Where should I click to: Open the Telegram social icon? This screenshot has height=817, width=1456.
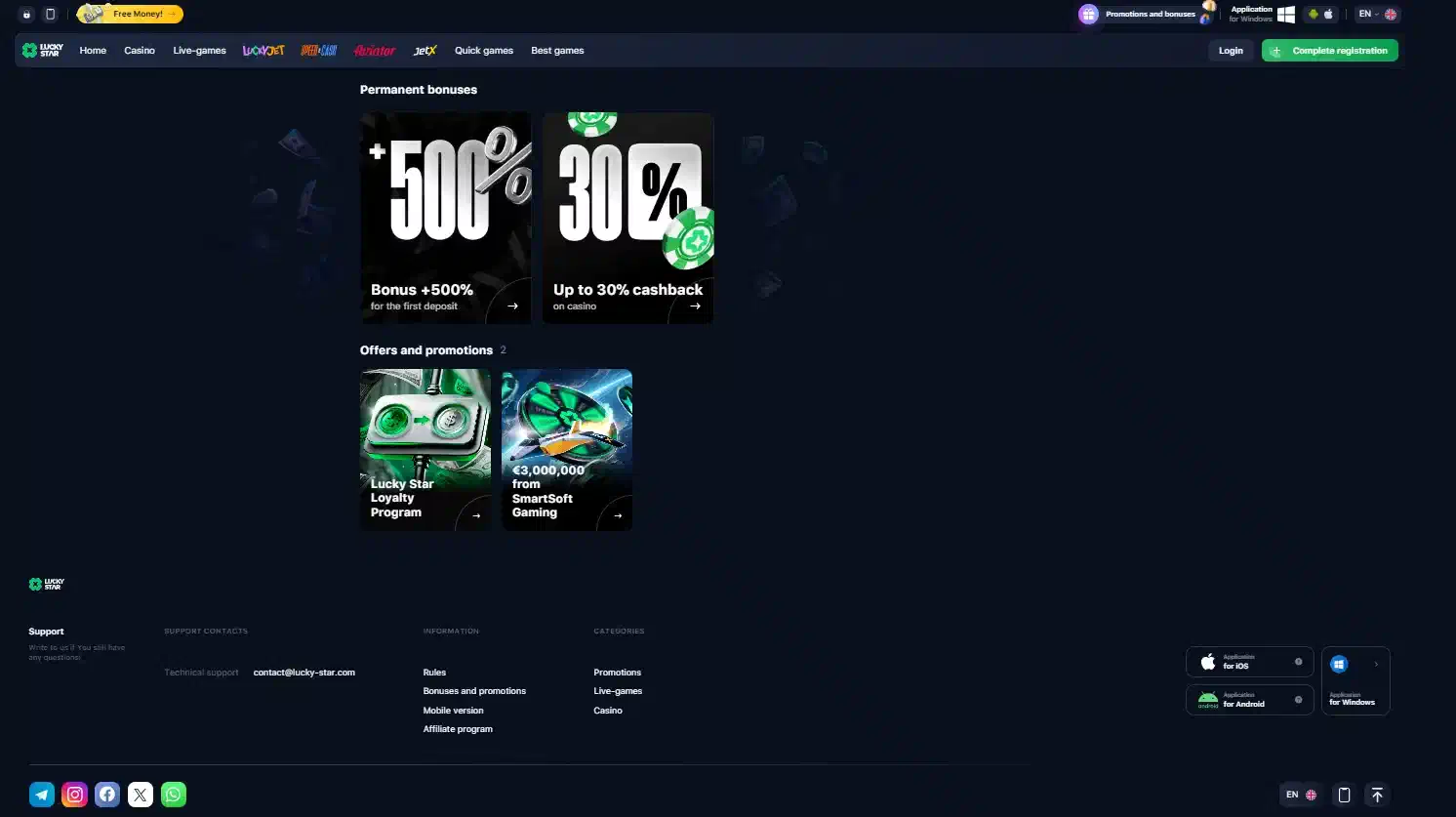click(x=42, y=795)
